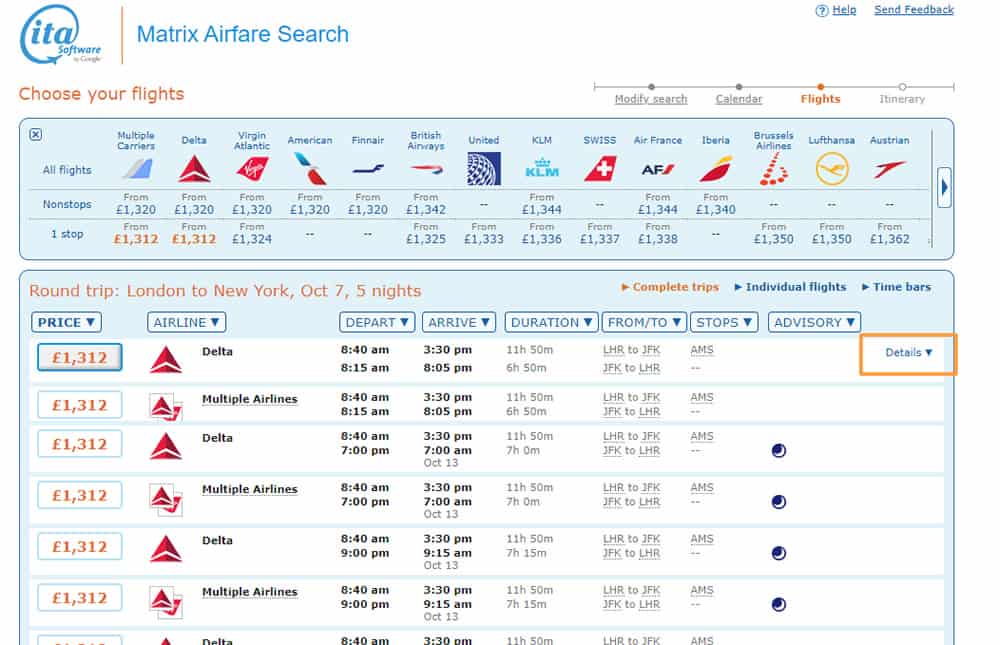The image size is (1000, 645).
Task: Select the Finnair logo in the matrix
Action: (368, 169)
